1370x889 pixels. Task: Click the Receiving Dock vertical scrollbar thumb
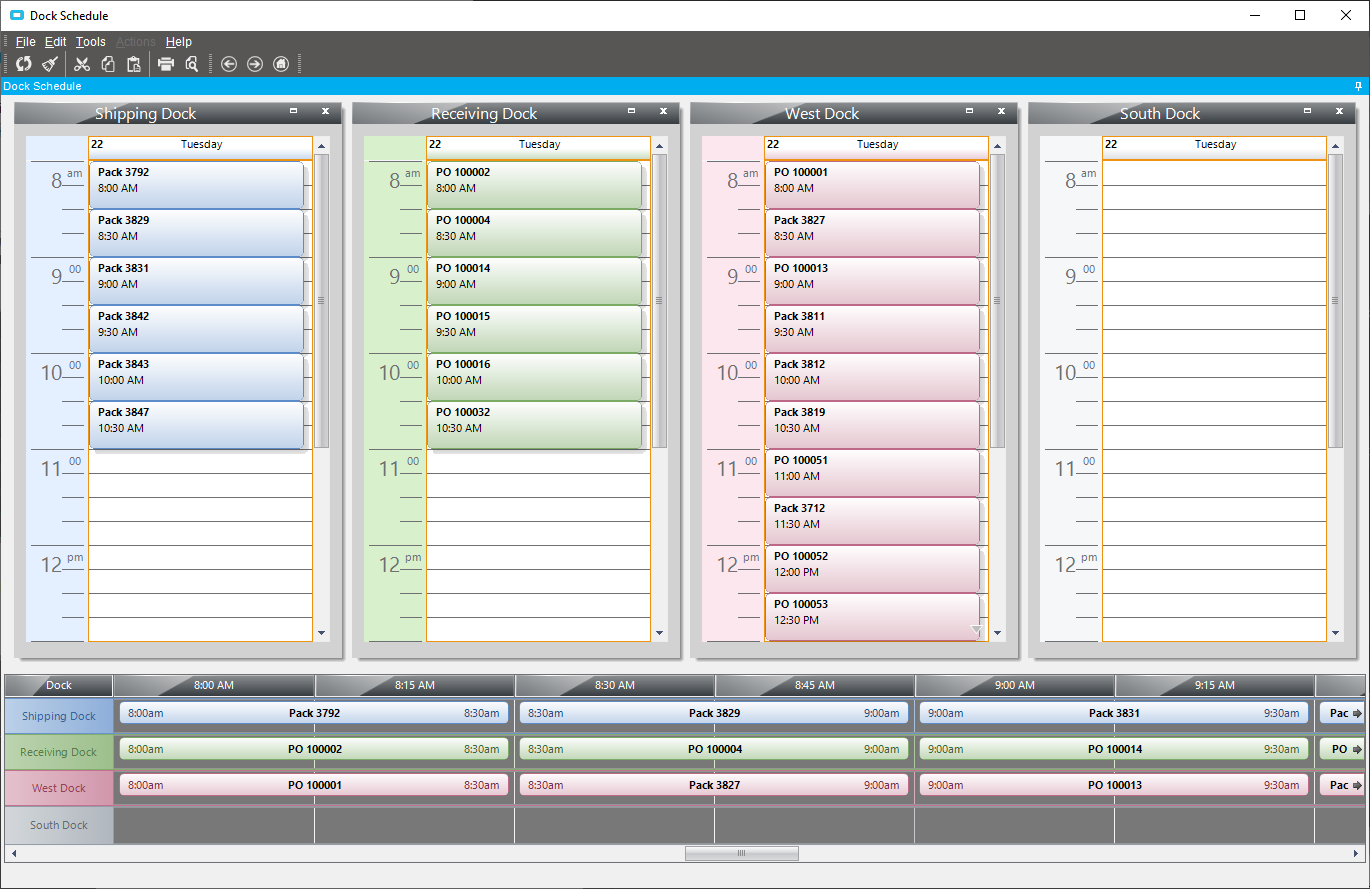click(x=659, y=300)
